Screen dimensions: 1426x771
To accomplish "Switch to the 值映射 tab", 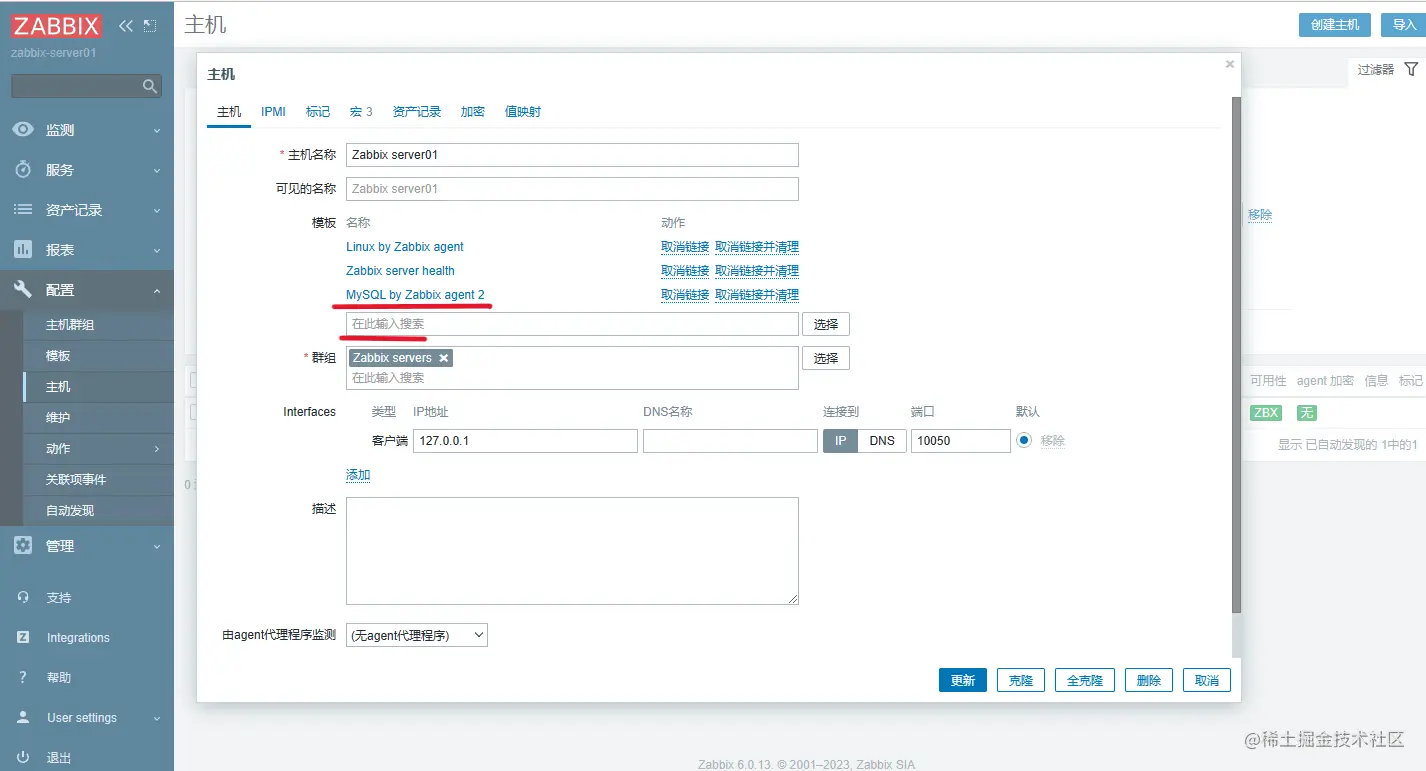I will pyautogui.click(x=523, y=112).
